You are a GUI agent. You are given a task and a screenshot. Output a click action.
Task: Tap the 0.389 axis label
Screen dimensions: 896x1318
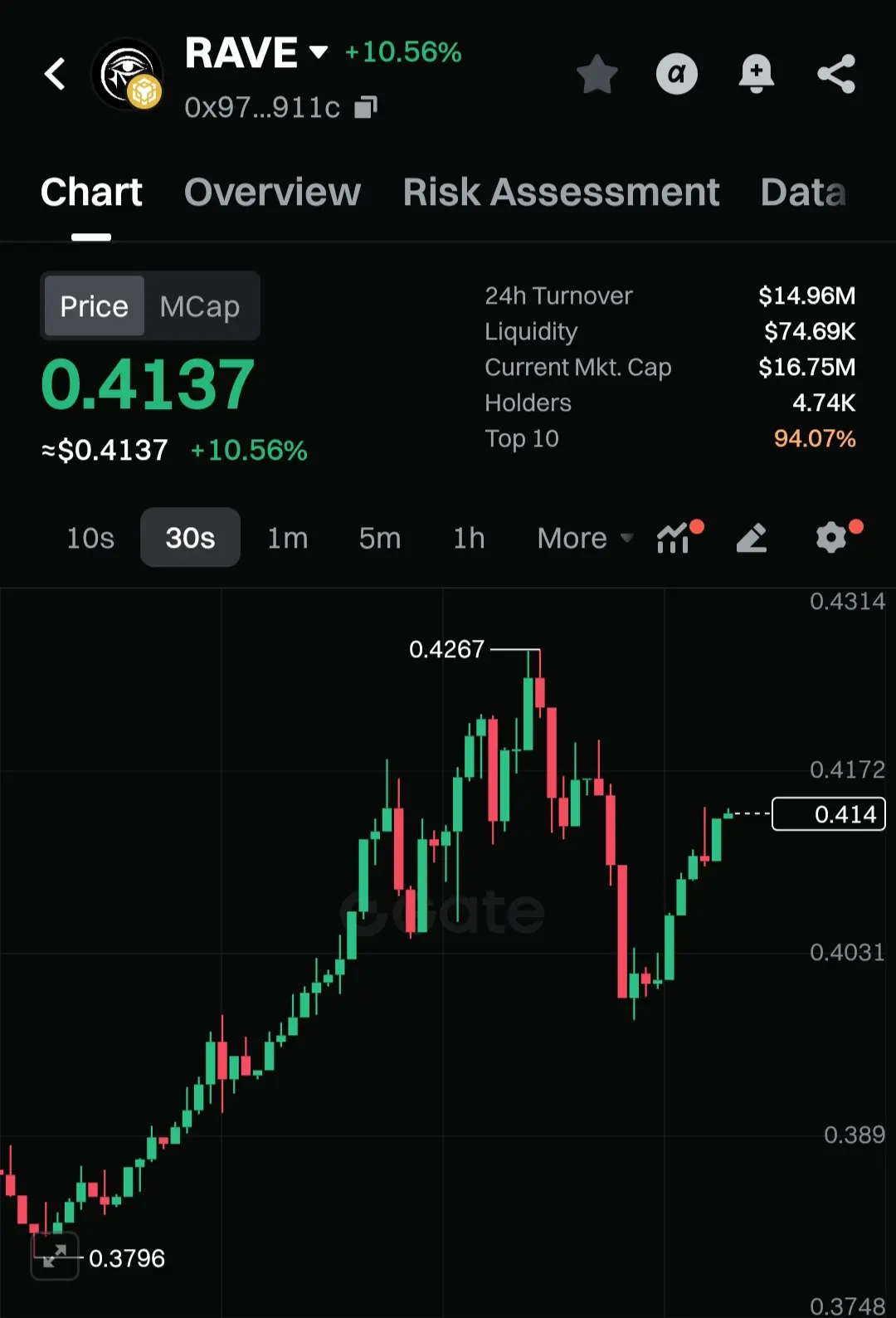point(855,1135)
